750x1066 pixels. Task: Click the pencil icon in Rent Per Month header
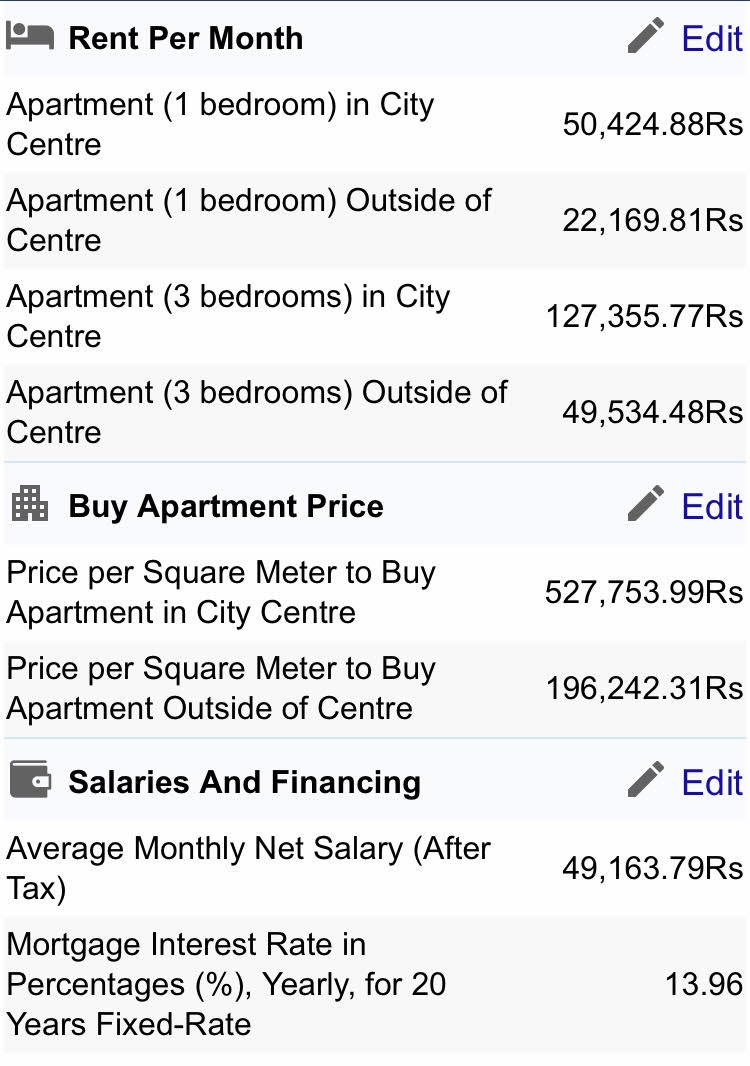point(646,37)
